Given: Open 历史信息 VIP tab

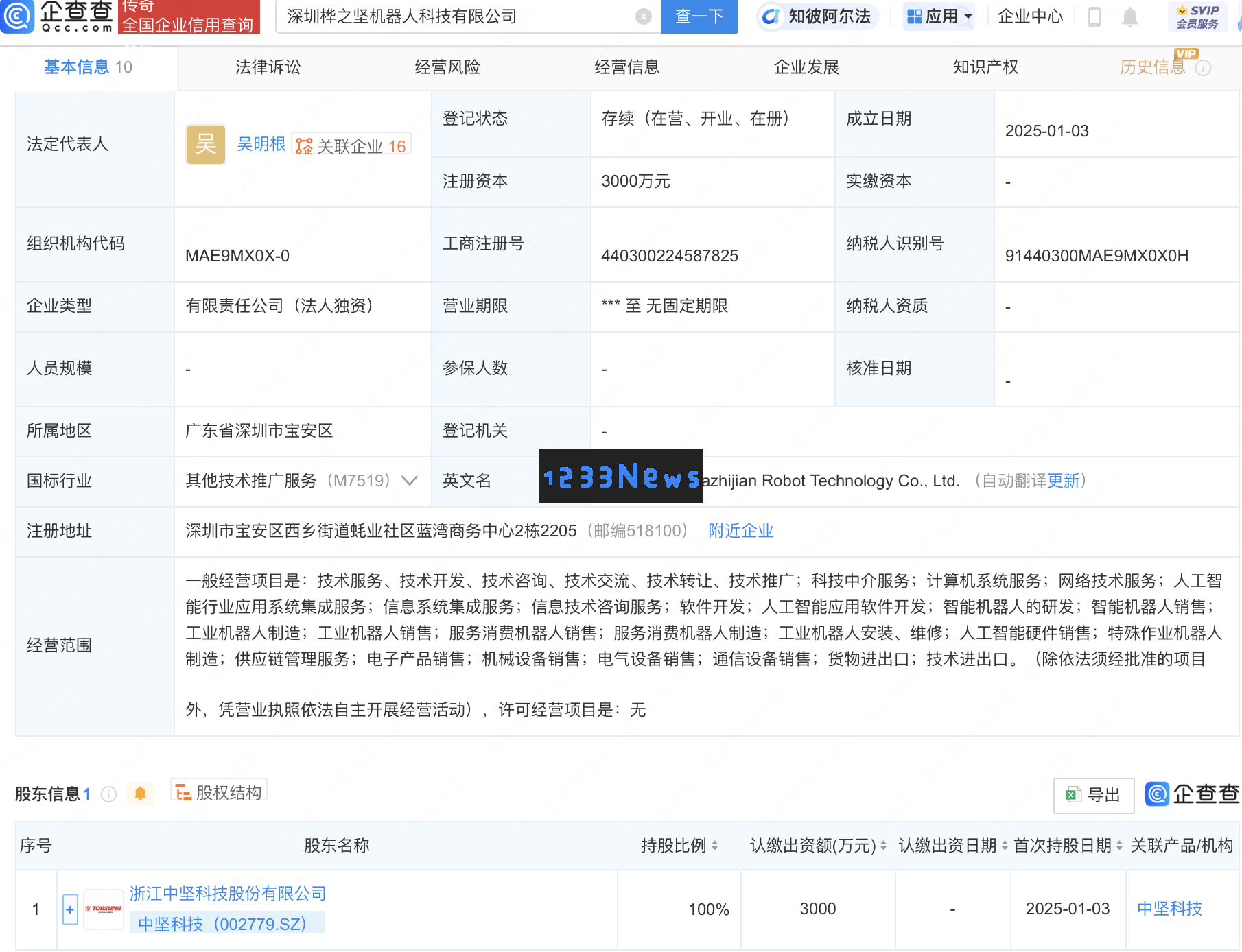Looking at the screenshot, I should coord(1153,67).
